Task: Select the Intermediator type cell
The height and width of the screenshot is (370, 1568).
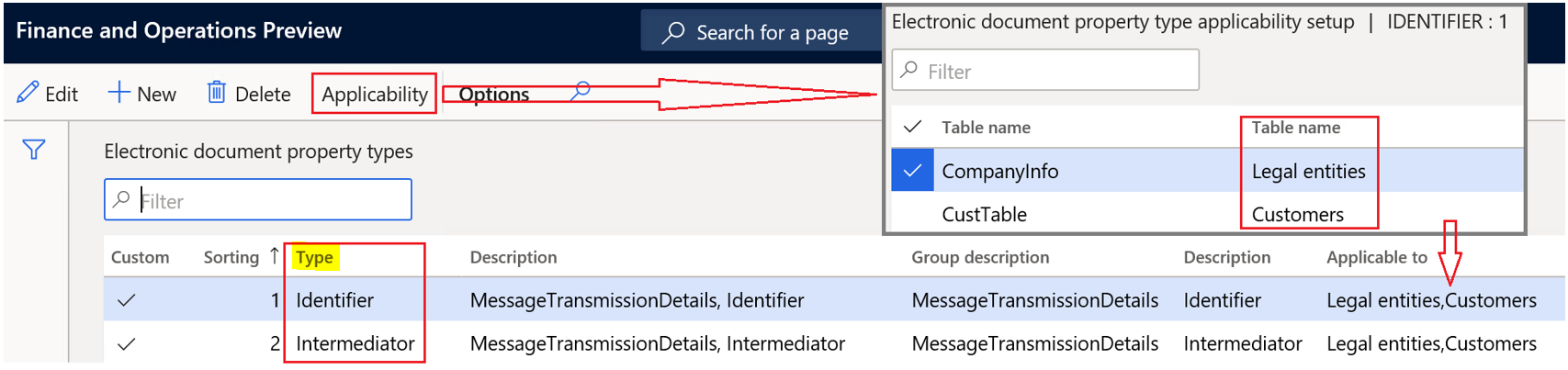Action: pos(355,343)
